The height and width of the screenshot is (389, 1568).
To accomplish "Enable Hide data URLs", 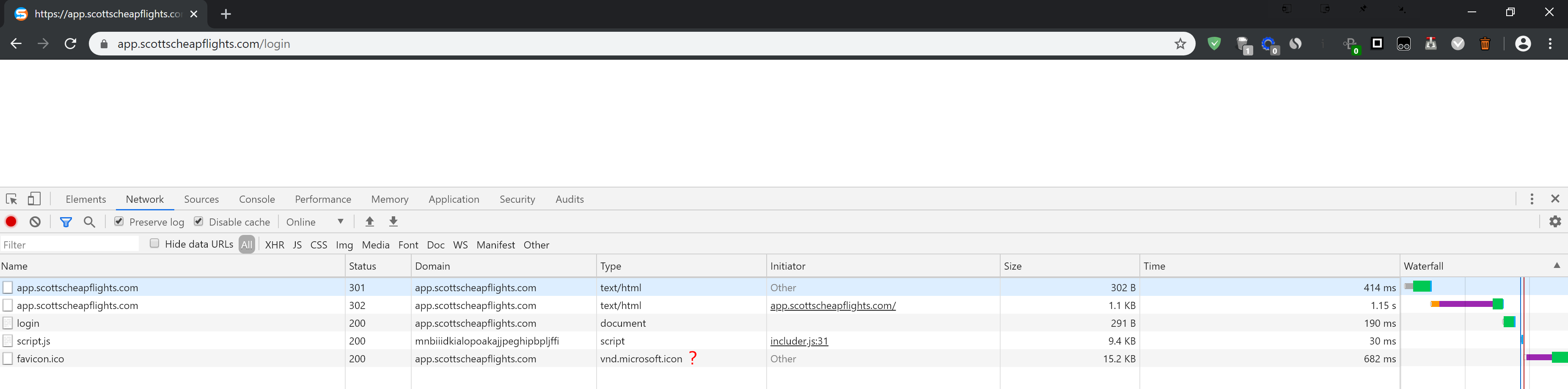I will [x=154, y=243].
